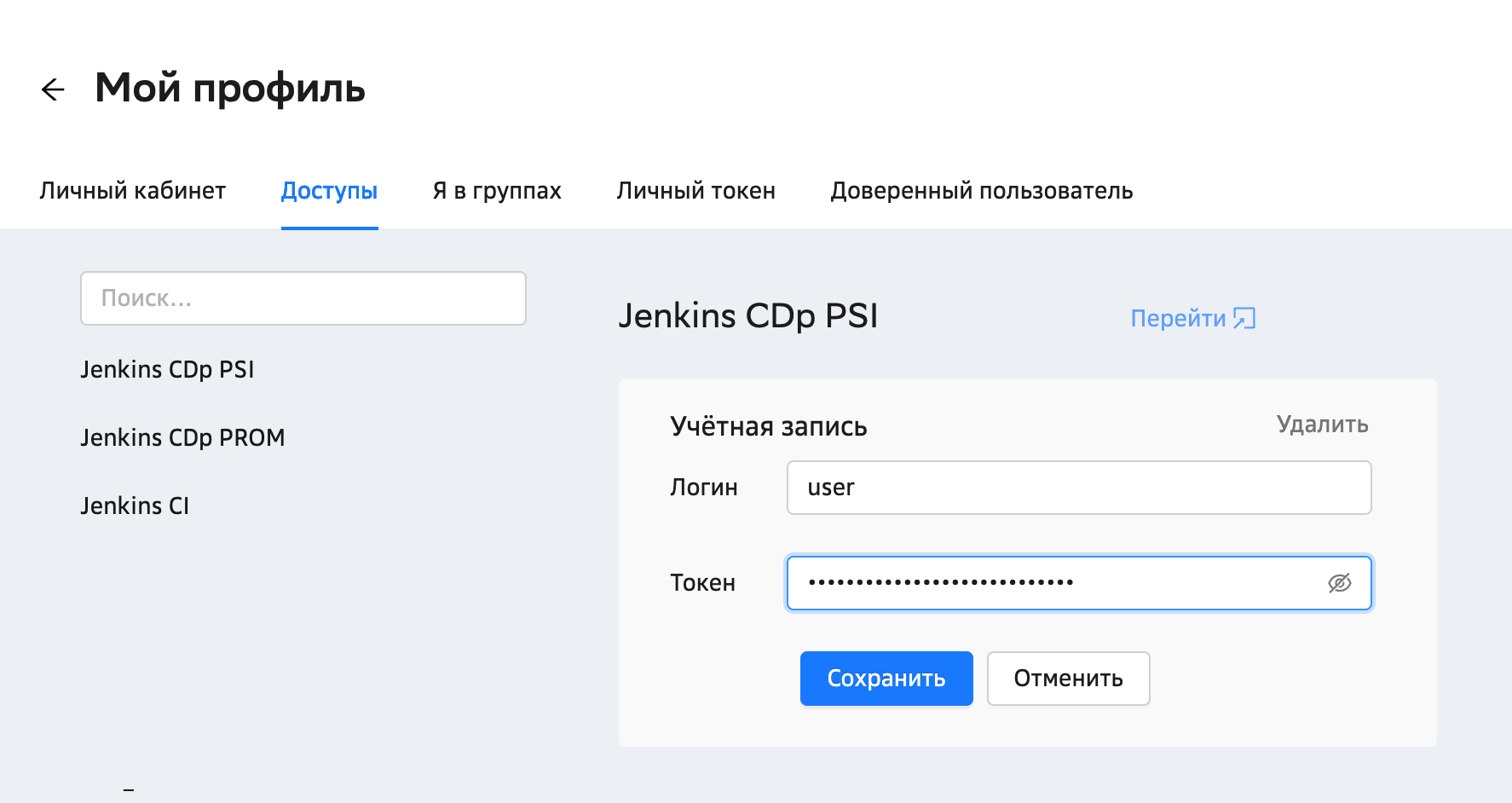Screen dimensions: 1512x803
Task: Select the Доступы tab
Action: click(x=329, y=191)
